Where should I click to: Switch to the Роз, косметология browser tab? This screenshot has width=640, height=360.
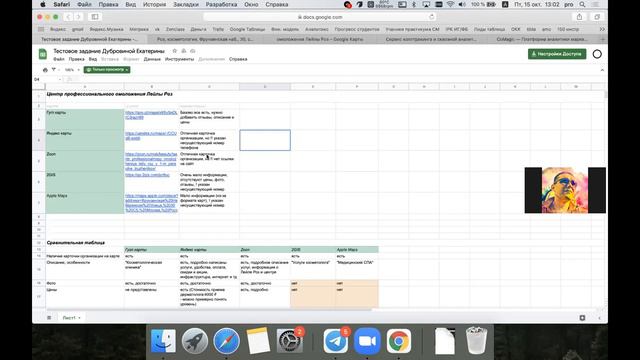[x=205, y=39]
